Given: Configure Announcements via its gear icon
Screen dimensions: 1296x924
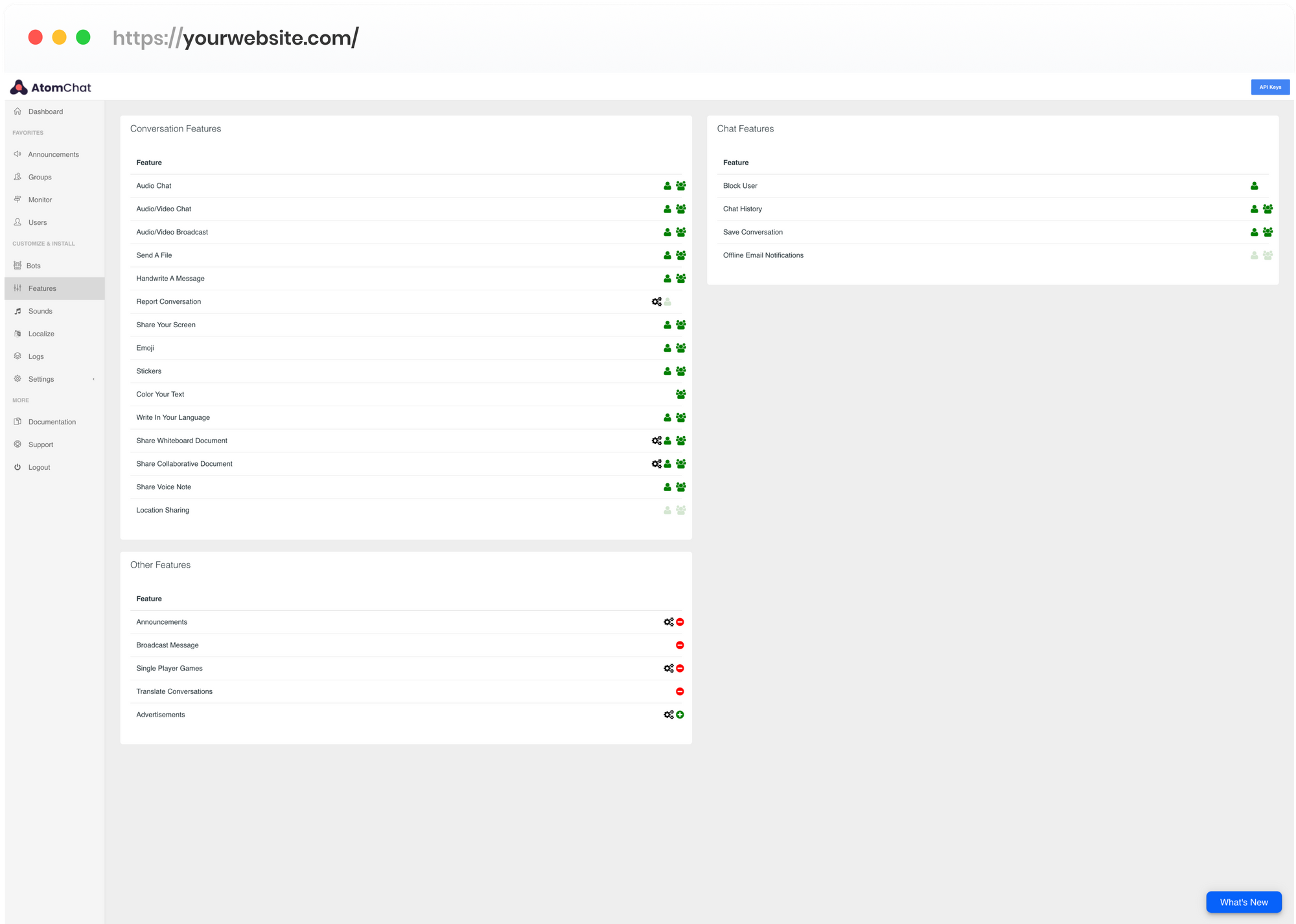Looking at the screenshot, I should pyautogui.click(x=669, y=621).
